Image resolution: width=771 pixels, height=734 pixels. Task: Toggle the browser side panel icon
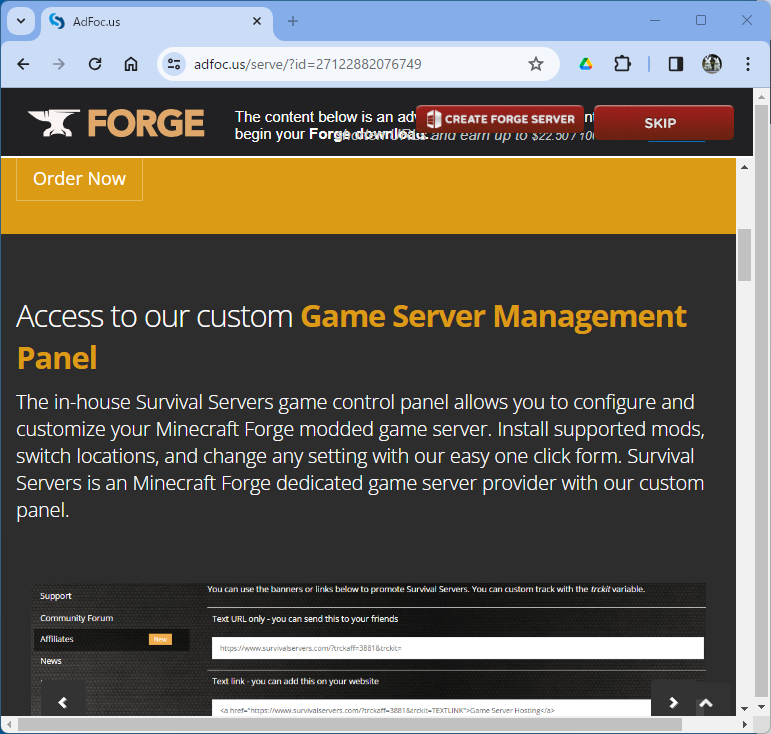point(676,64)
